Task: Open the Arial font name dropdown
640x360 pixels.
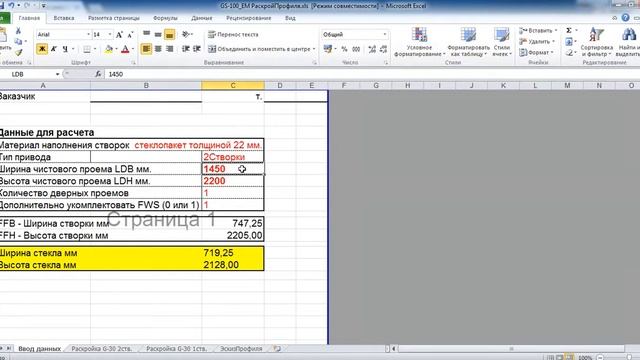Action: [88, 35]
